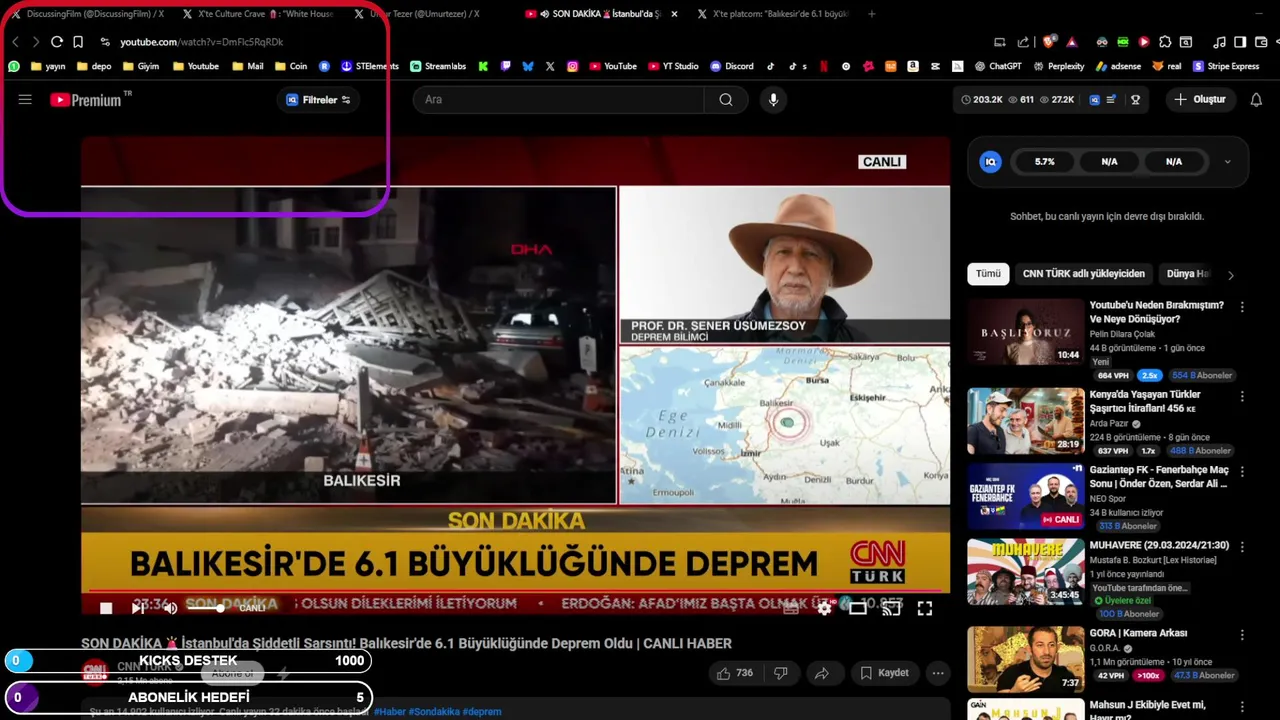The height and width of the screenshot is (720, 1280).
Task: Select the Tümü filter chip
Action: (x=988, y=274)
